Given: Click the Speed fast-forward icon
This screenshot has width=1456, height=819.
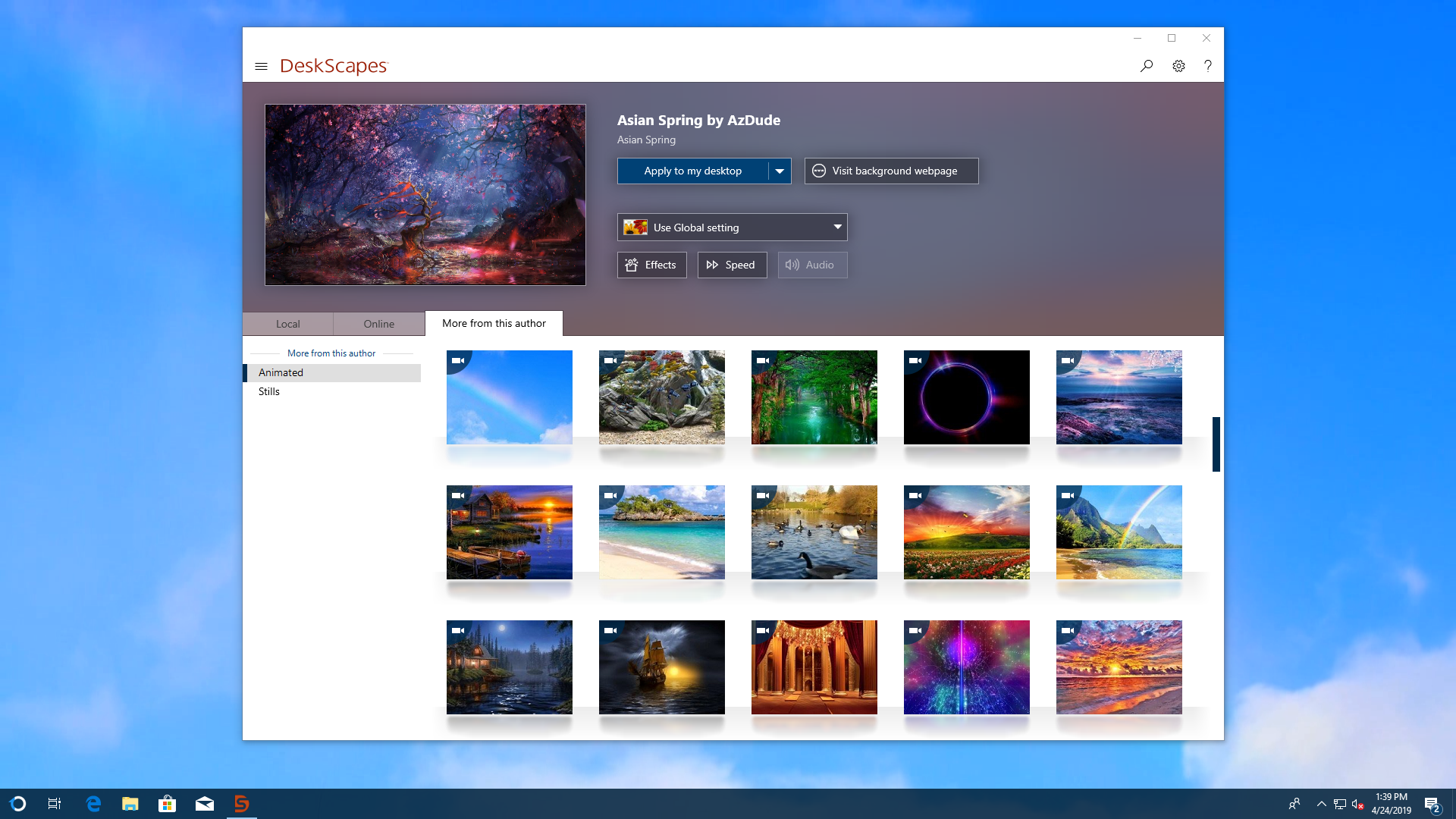Looking at the screenshot, I should click(x=712, y=265).
